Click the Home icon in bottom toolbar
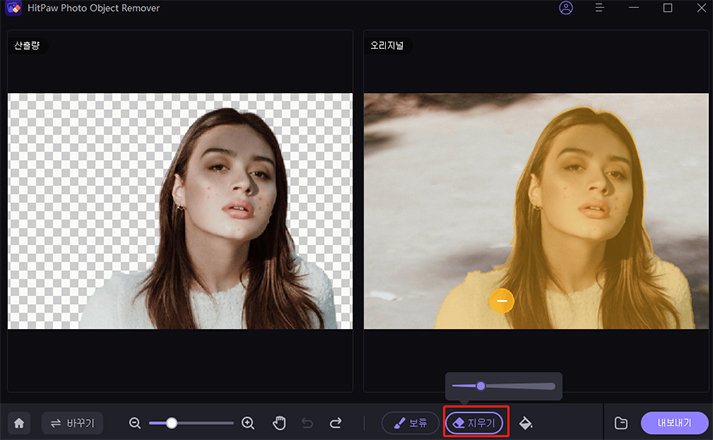Image resolution: width=713 pixels, height=440 pixels. 19,423
